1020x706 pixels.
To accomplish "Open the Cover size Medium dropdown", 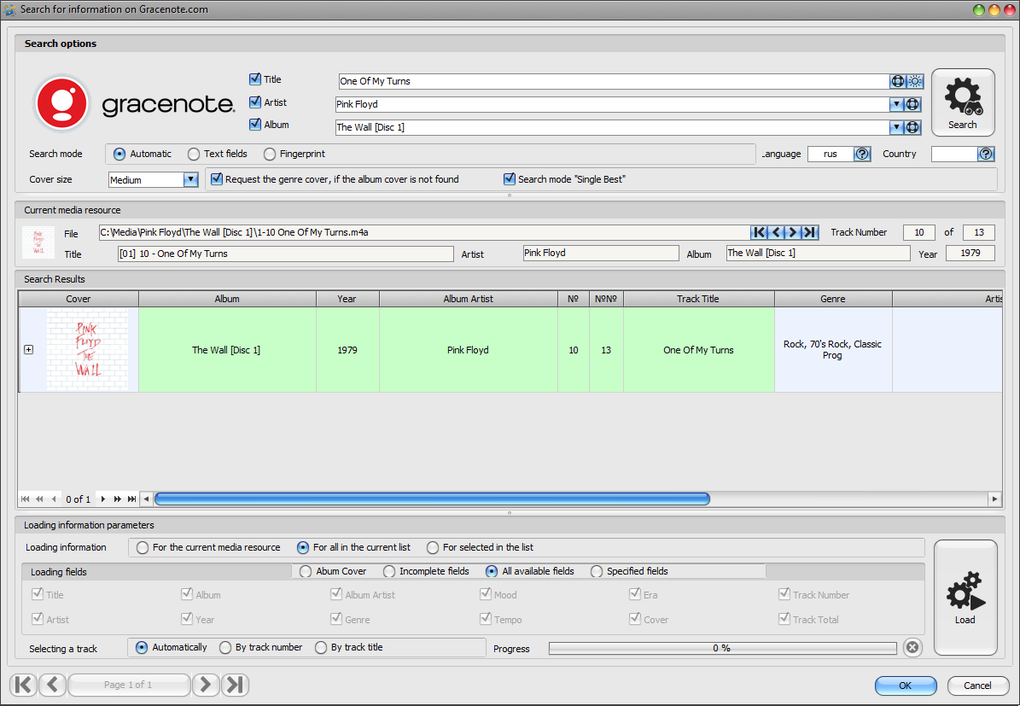I will [190, 180].
